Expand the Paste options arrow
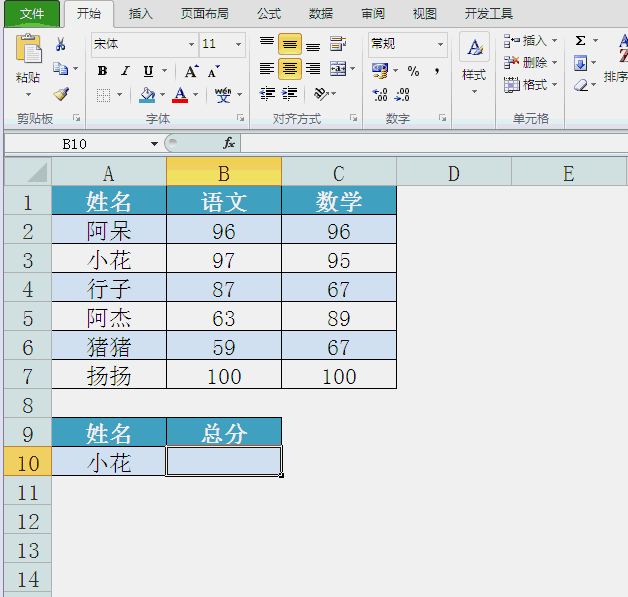 pyautogui.click(x=28, y=95)
